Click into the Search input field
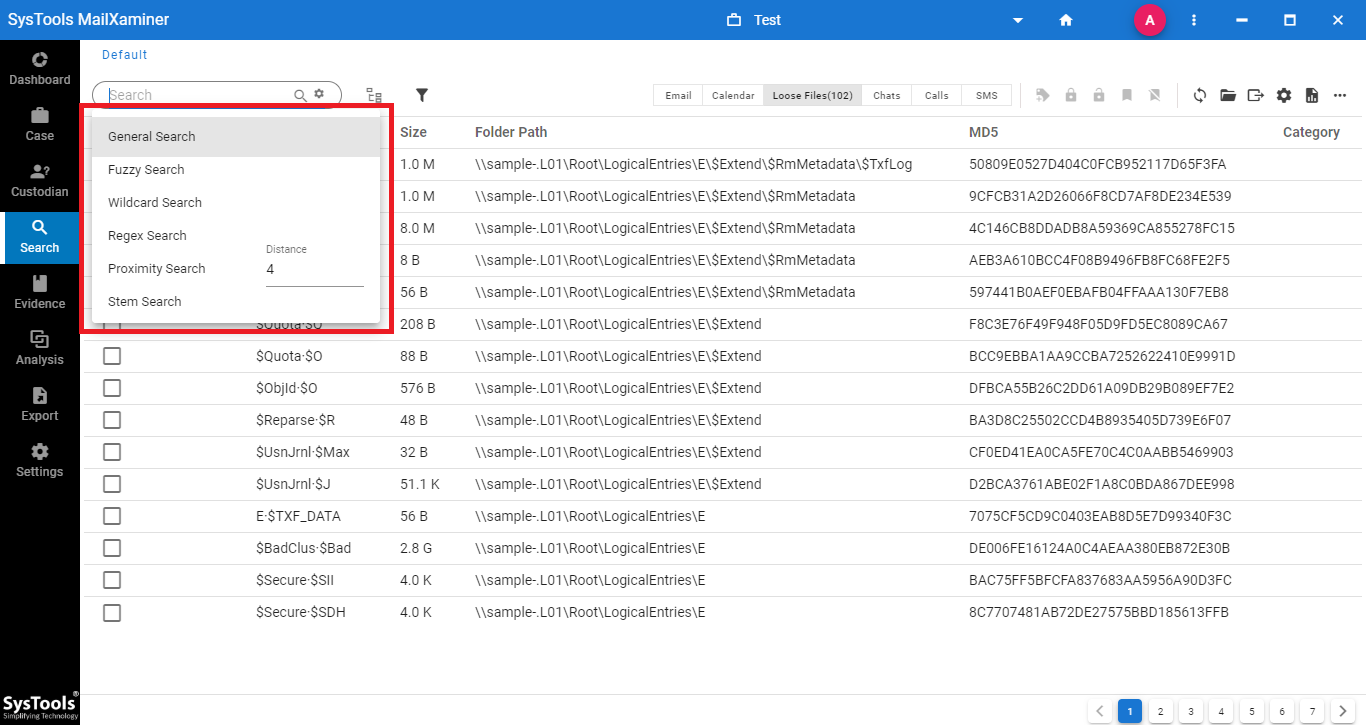Viewport: 1366px width, 725px height. click(x=200, y=95)
